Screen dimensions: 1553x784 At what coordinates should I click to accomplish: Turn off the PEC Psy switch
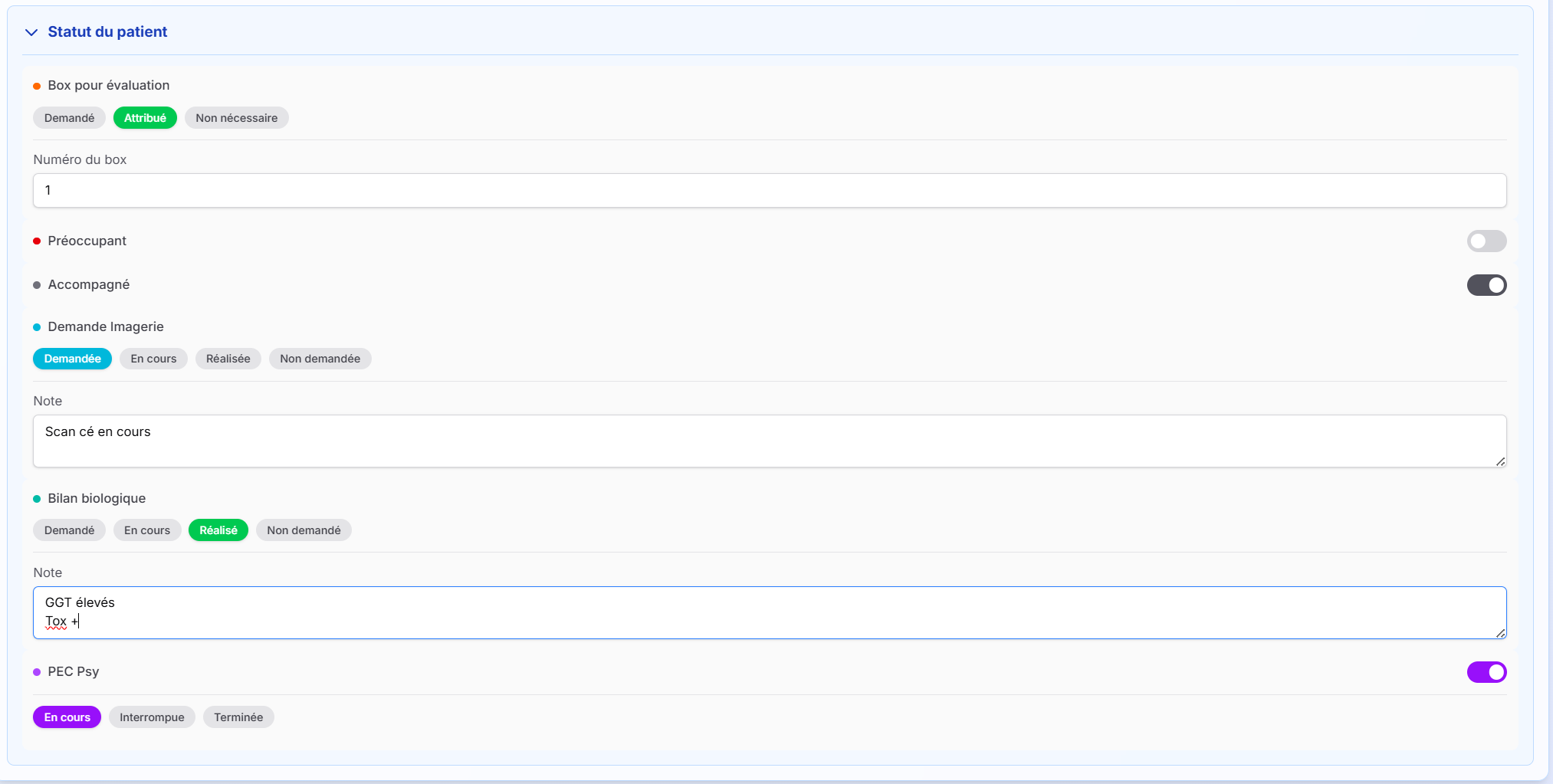coord(1486,672)
